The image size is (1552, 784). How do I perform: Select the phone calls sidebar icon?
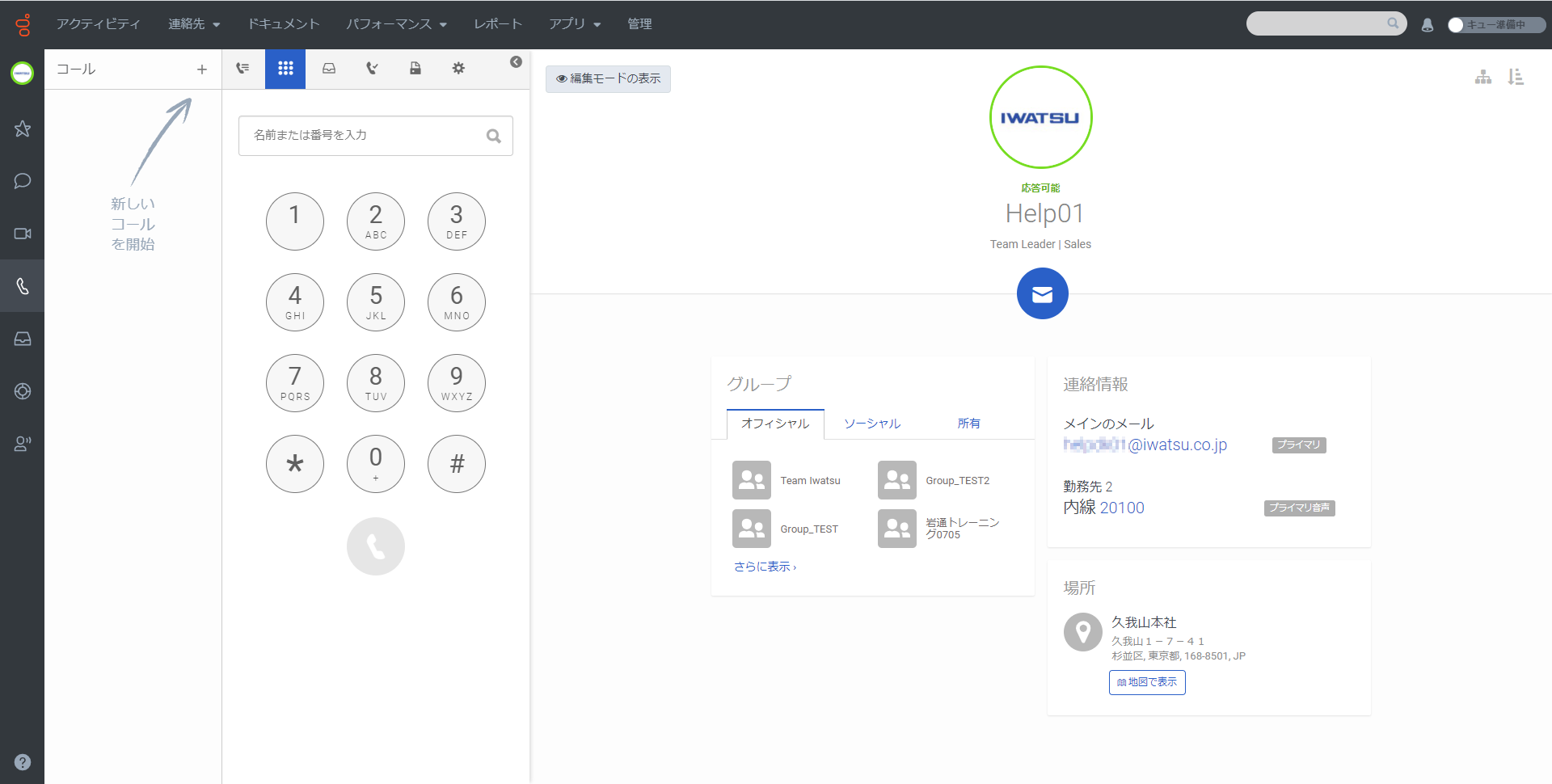tap(23, 286)
